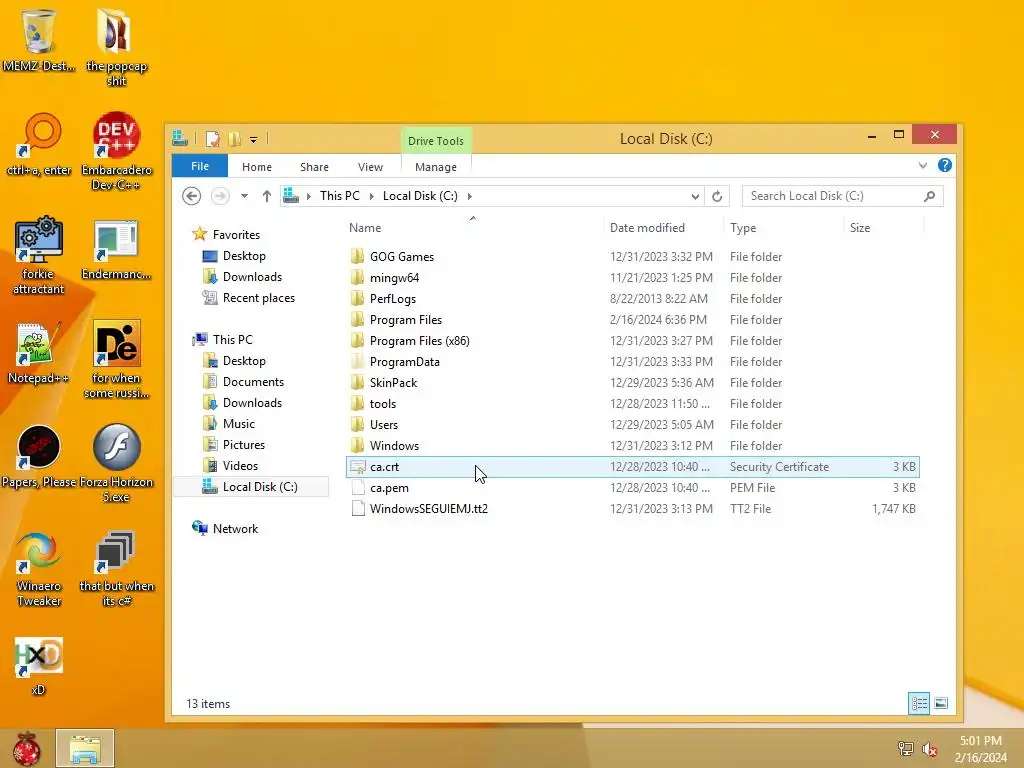Open the Explorer Help question mark icon
Viewport: 1024px width, 768px height.
pyautogui.click(x=944, y=165)
